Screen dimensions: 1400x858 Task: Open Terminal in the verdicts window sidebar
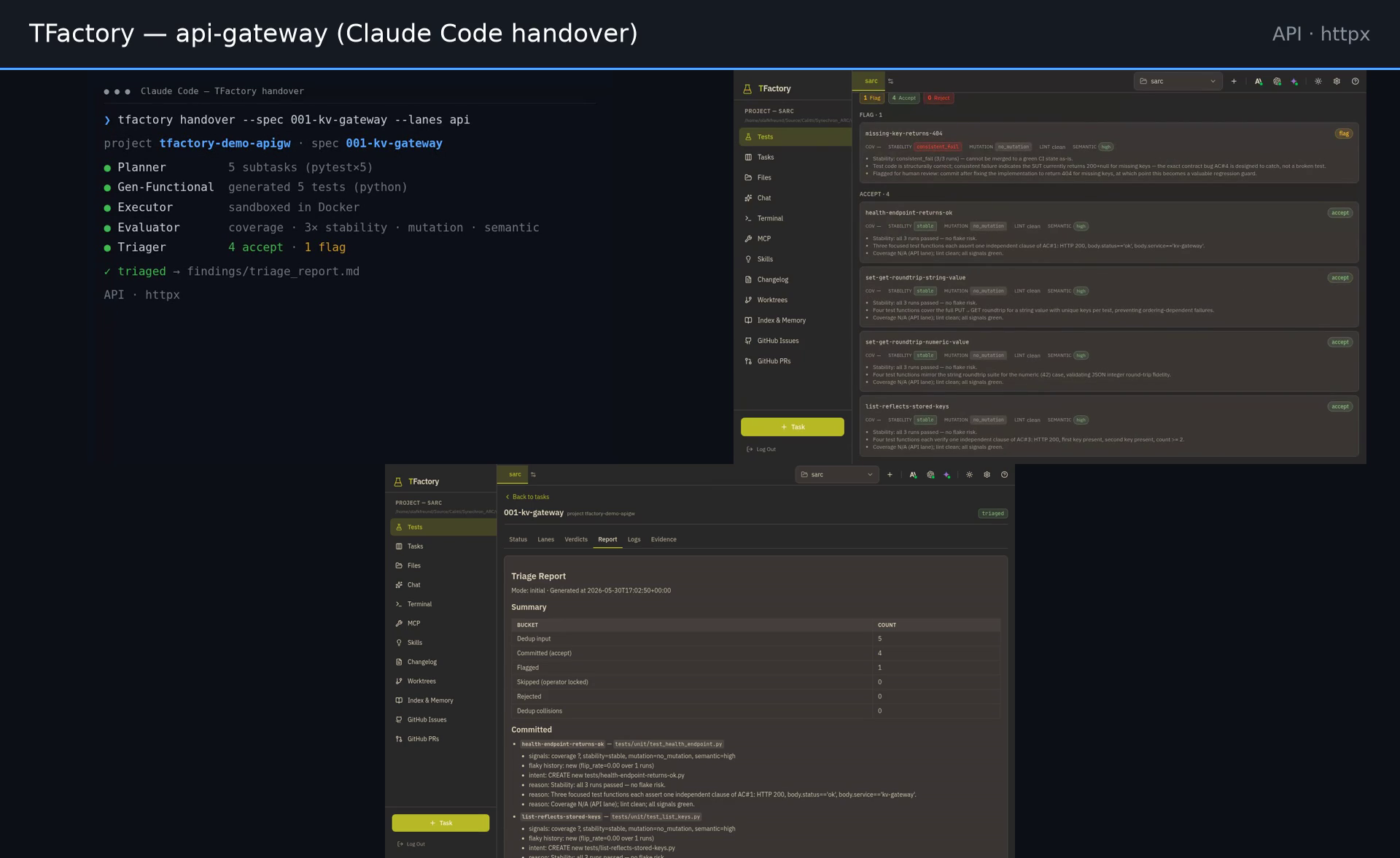[795, 219]
